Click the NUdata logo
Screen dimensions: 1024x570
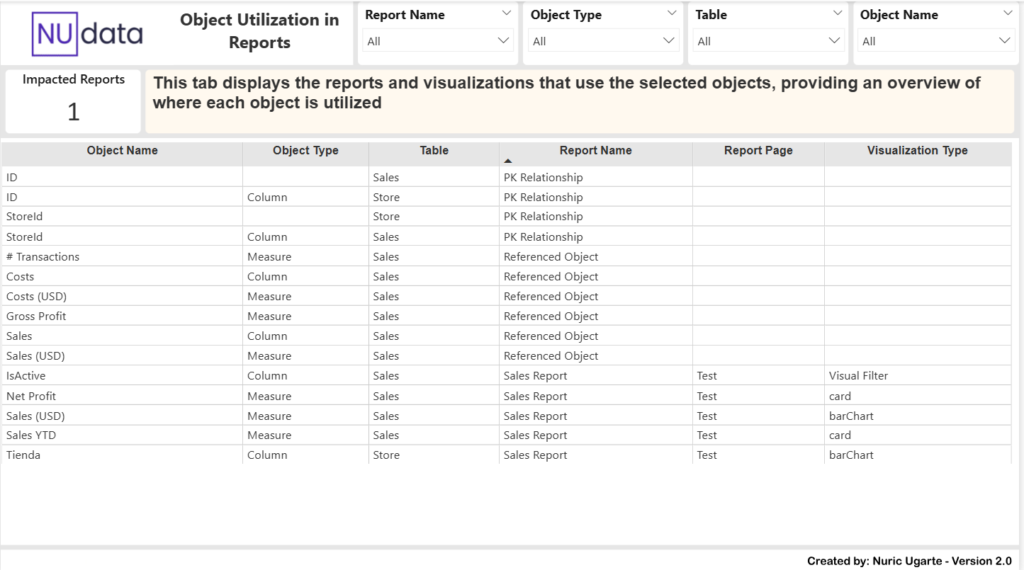coord(88,34)
